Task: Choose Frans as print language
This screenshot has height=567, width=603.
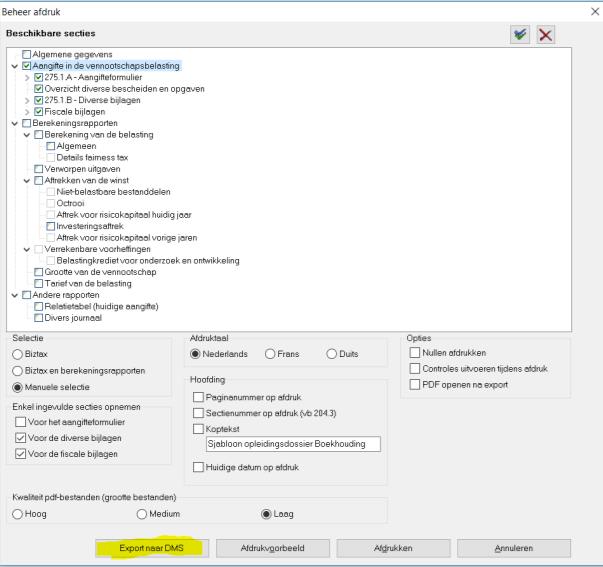Action: (x=271, y=353)
